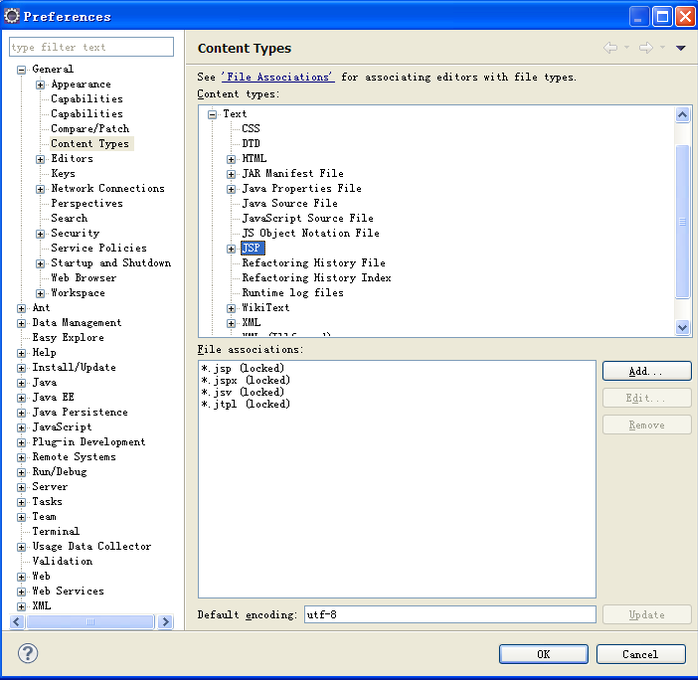Image resolution: width=698 pixels, height=680 pixels.
Task: Click the forward navigation arrow icon
Action: click(645, 48)
